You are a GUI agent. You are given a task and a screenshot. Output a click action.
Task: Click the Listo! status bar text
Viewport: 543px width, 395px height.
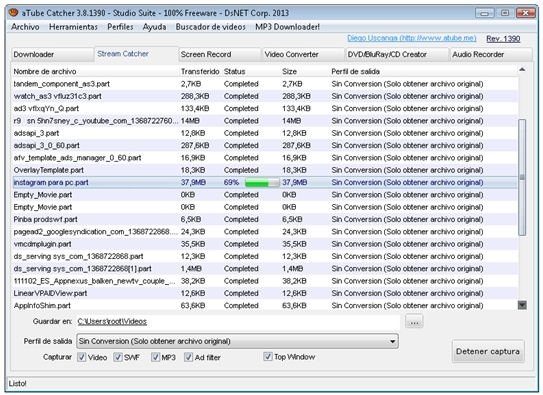click(18, 384)
